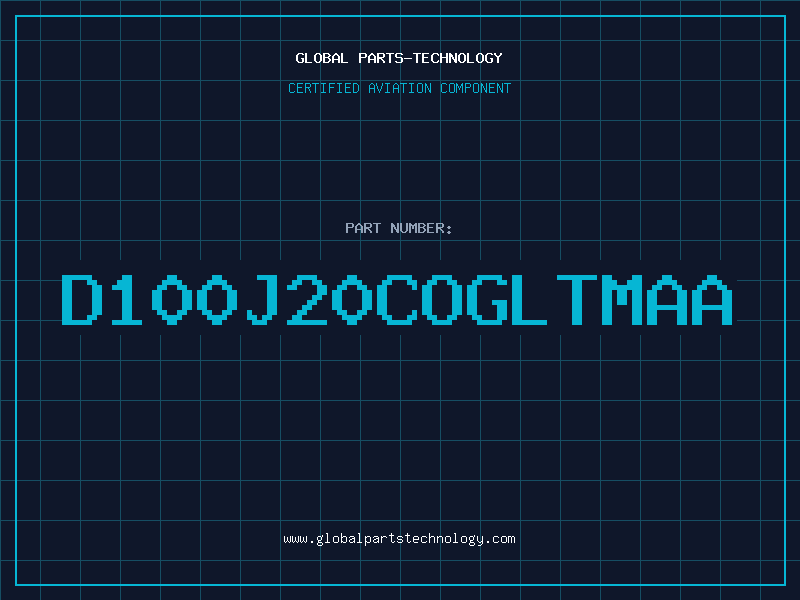The width and height of the screenshot is (800, 600).
Task: Select the part number D100J20C0GLTMAA
Action: [397, 300]
